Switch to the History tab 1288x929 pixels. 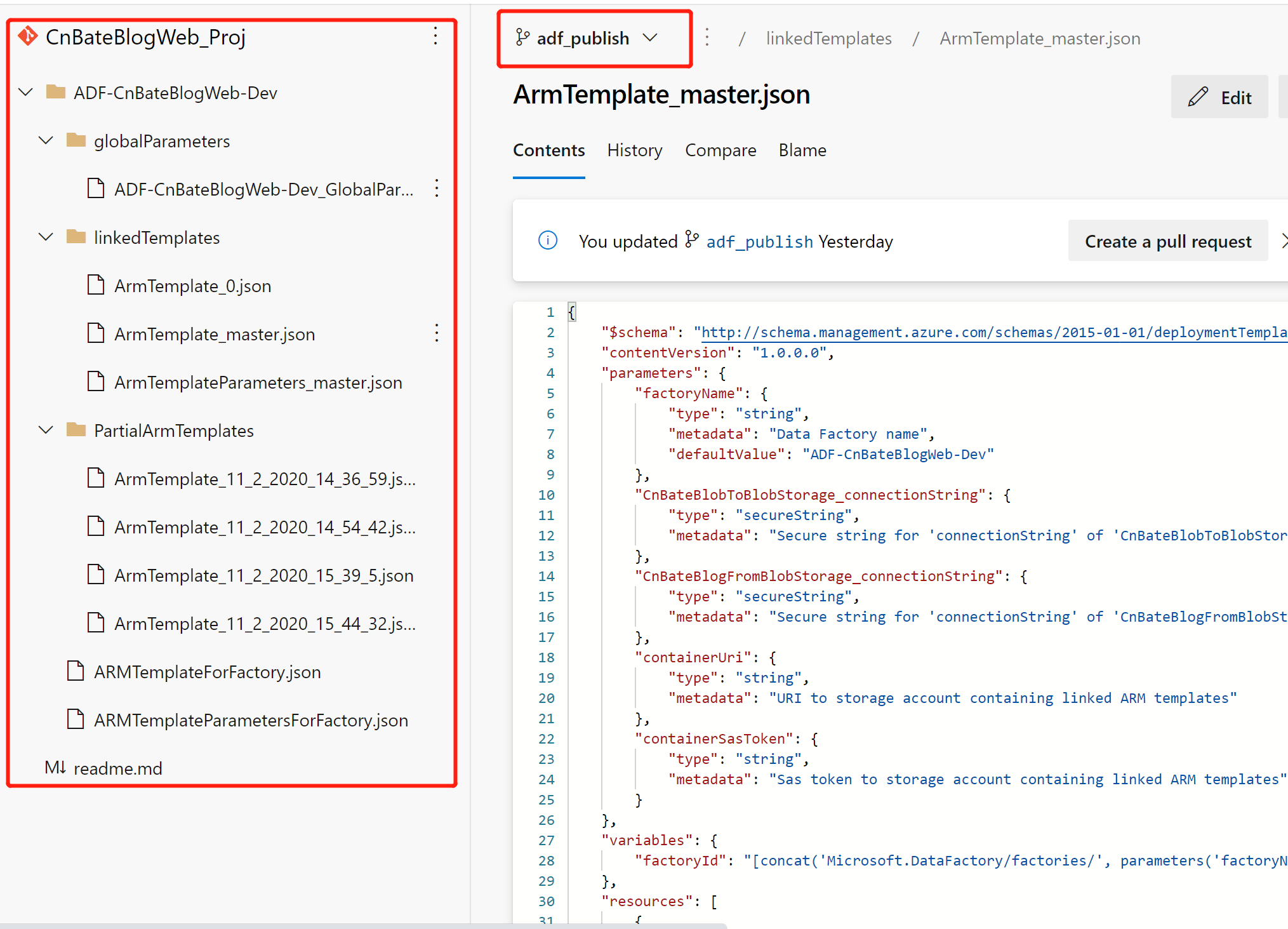click(635, 150)
